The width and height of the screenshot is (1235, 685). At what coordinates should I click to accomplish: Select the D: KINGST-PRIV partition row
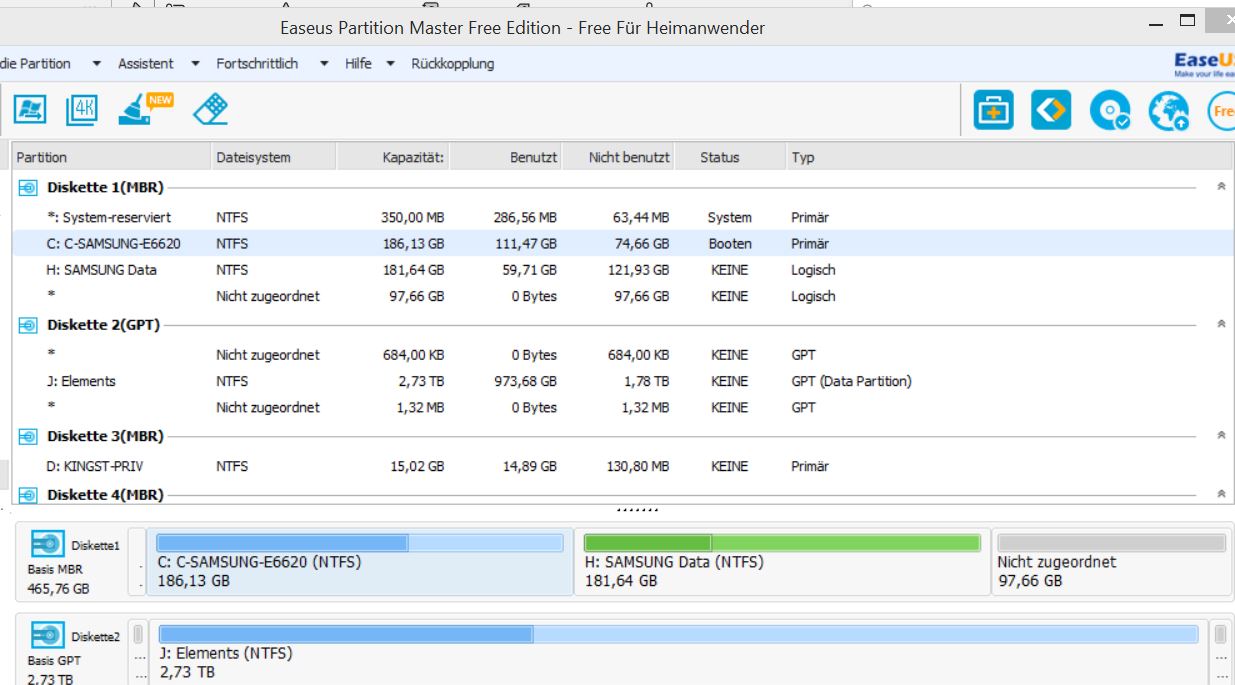[x=622, y=466]
